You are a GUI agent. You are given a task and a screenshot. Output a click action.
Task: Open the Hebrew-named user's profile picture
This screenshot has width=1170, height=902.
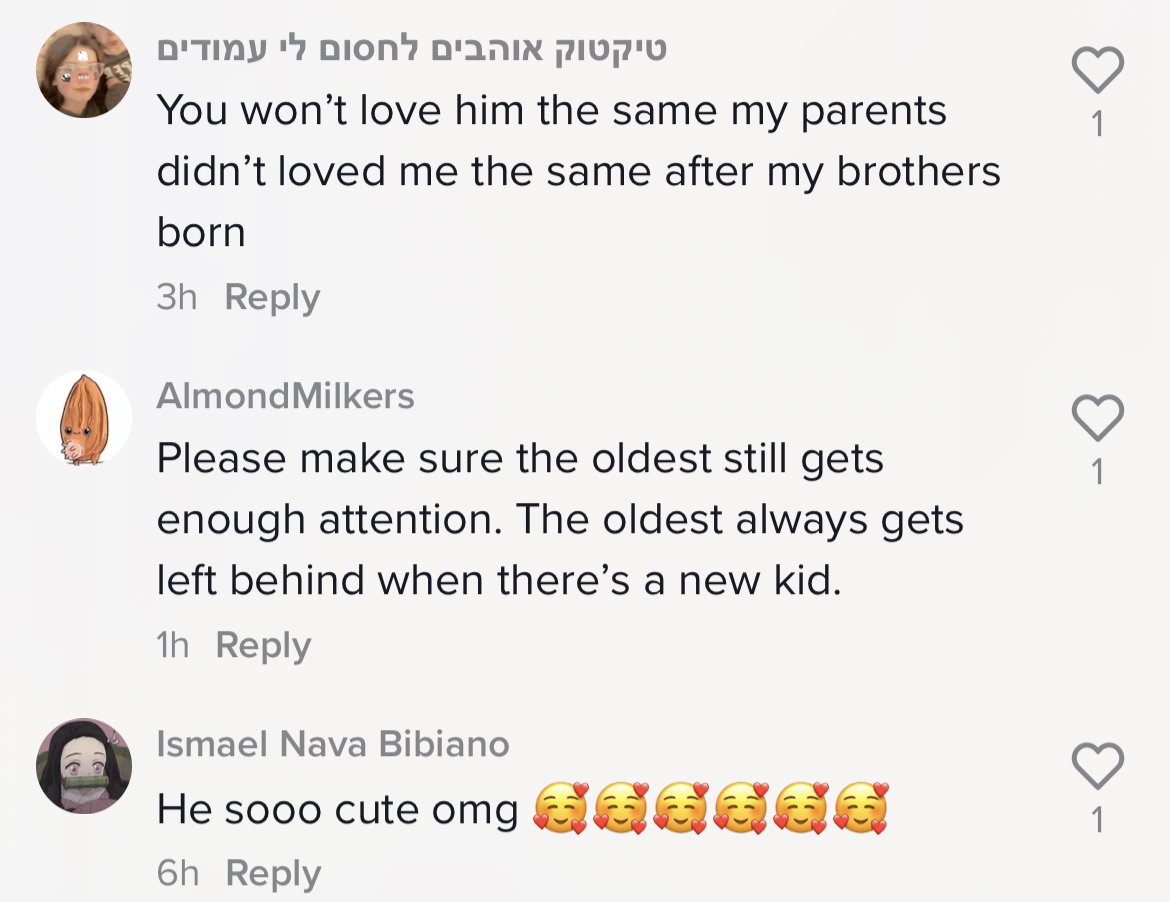84,70
